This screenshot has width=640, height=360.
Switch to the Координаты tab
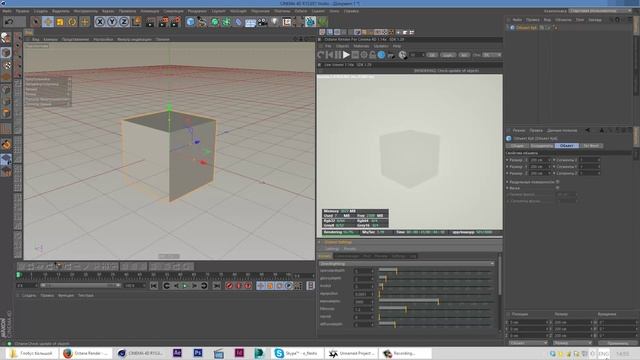pos(542,146)
